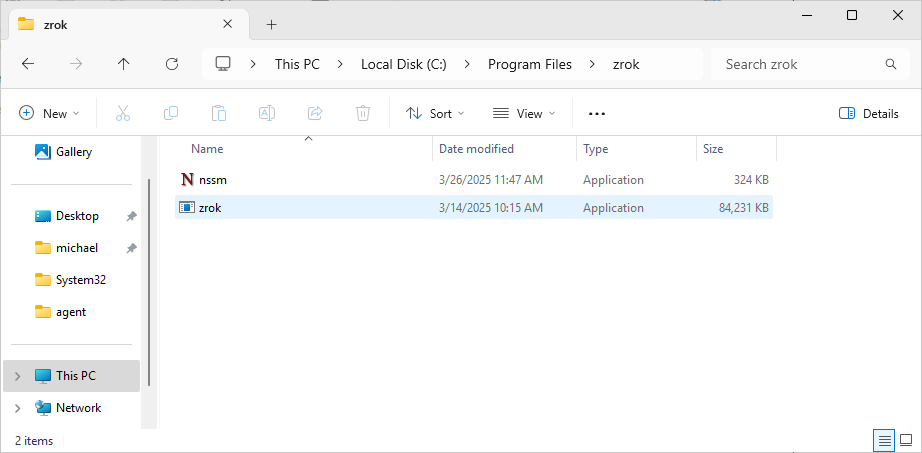The image size is (922, 453).
Task: Open the Sort dropdown menu
Action: tap(435, 113)
